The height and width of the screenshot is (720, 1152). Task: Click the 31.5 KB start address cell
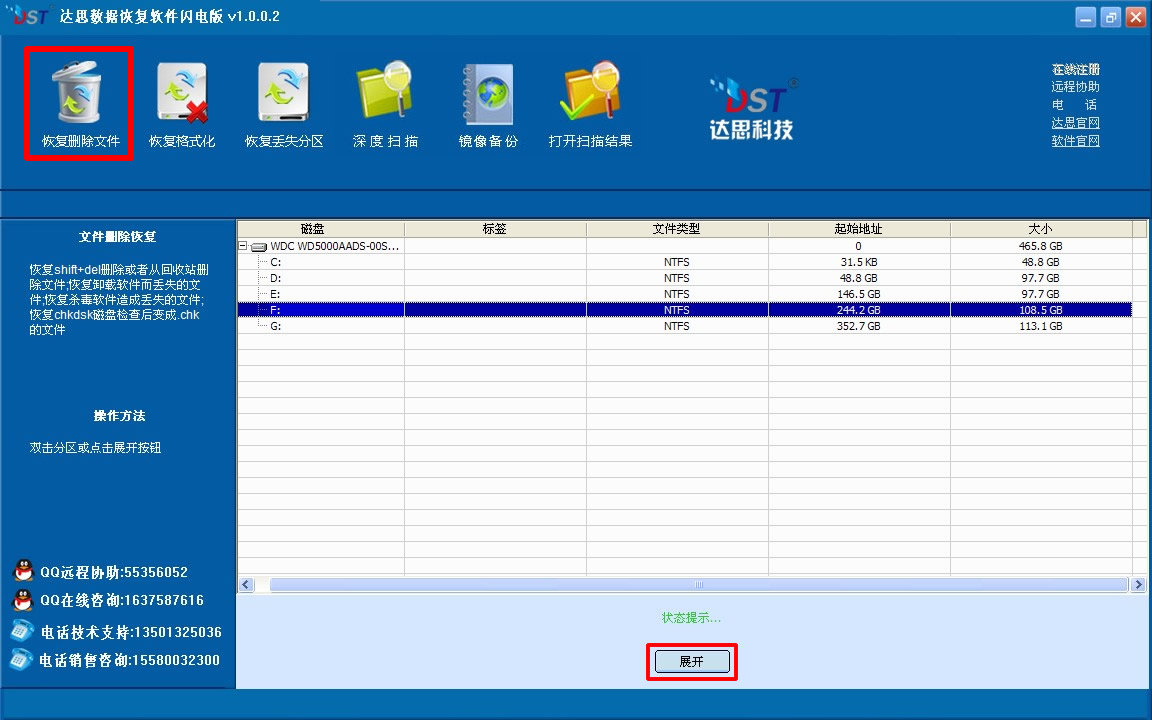pyautogui.click(x=859, y=262)
